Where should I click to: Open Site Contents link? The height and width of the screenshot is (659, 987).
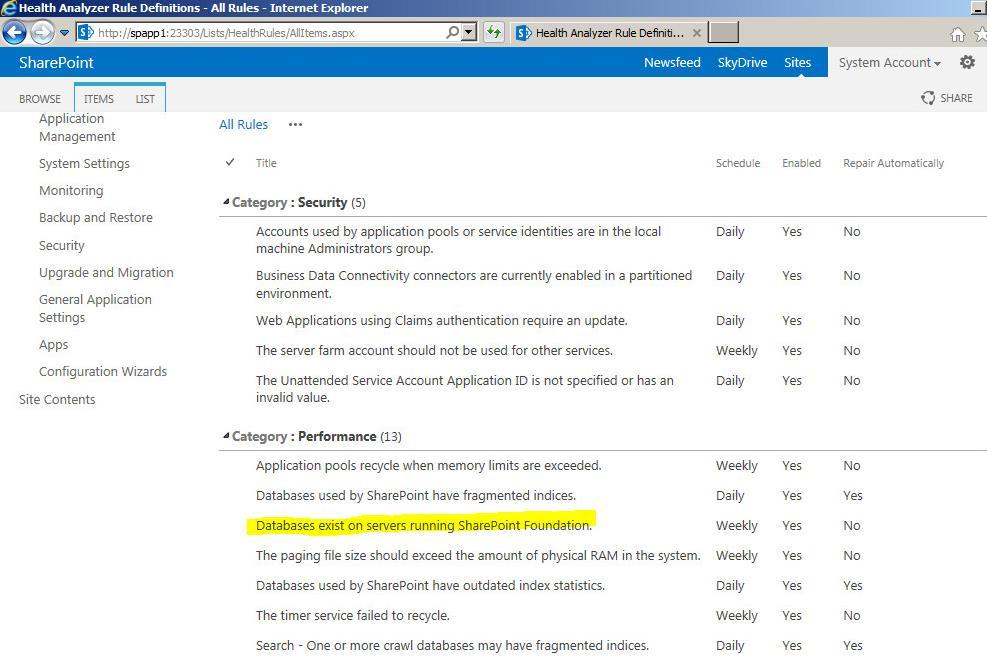[x=57, y=399]
